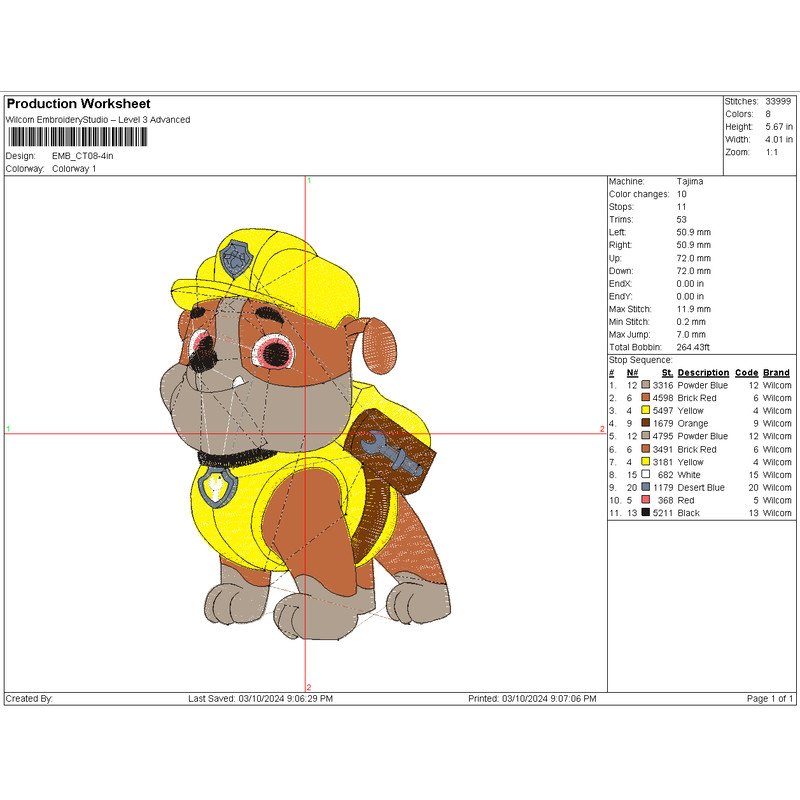Click the Page 1 of 1 footer text

tap(770, 699)
